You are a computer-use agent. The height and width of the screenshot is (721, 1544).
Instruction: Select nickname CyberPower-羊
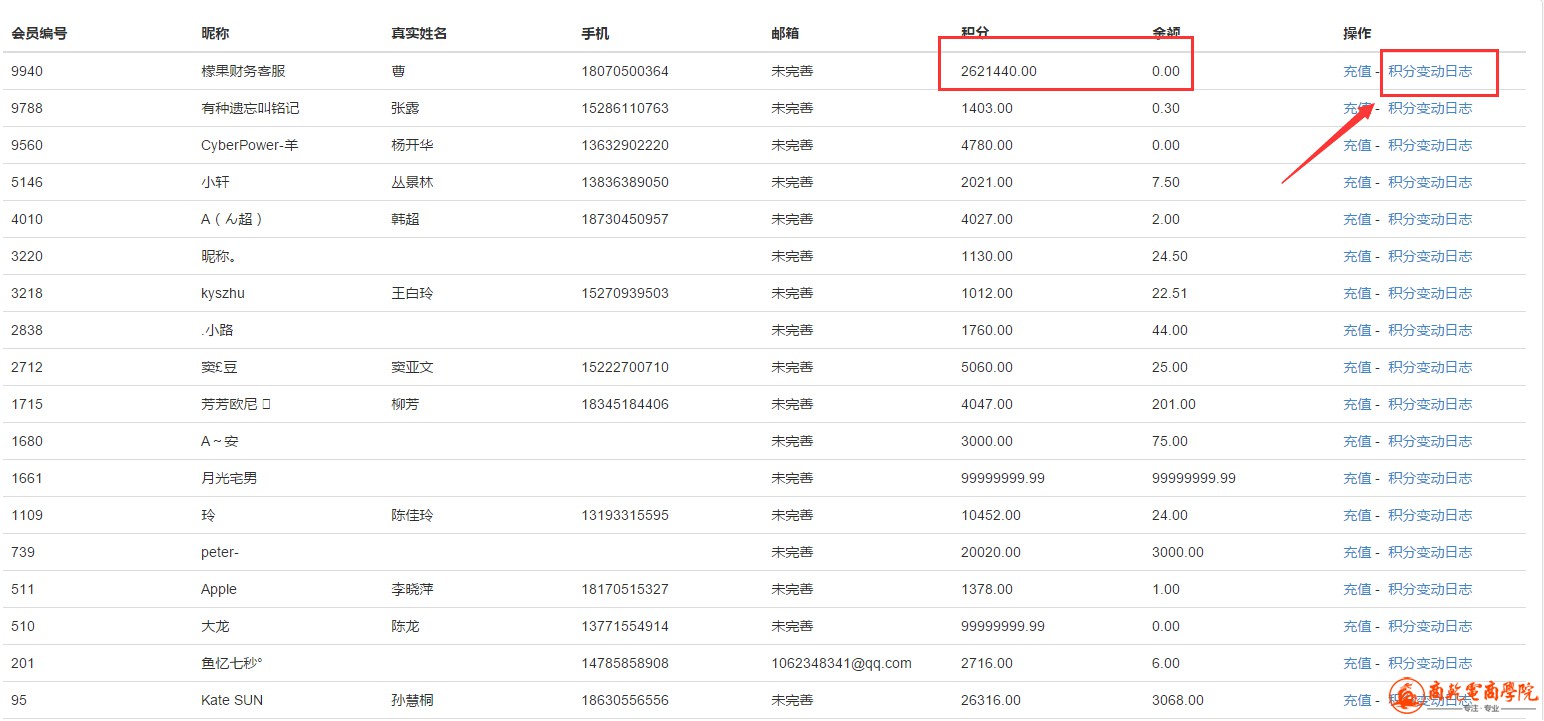tap(249, 145)
